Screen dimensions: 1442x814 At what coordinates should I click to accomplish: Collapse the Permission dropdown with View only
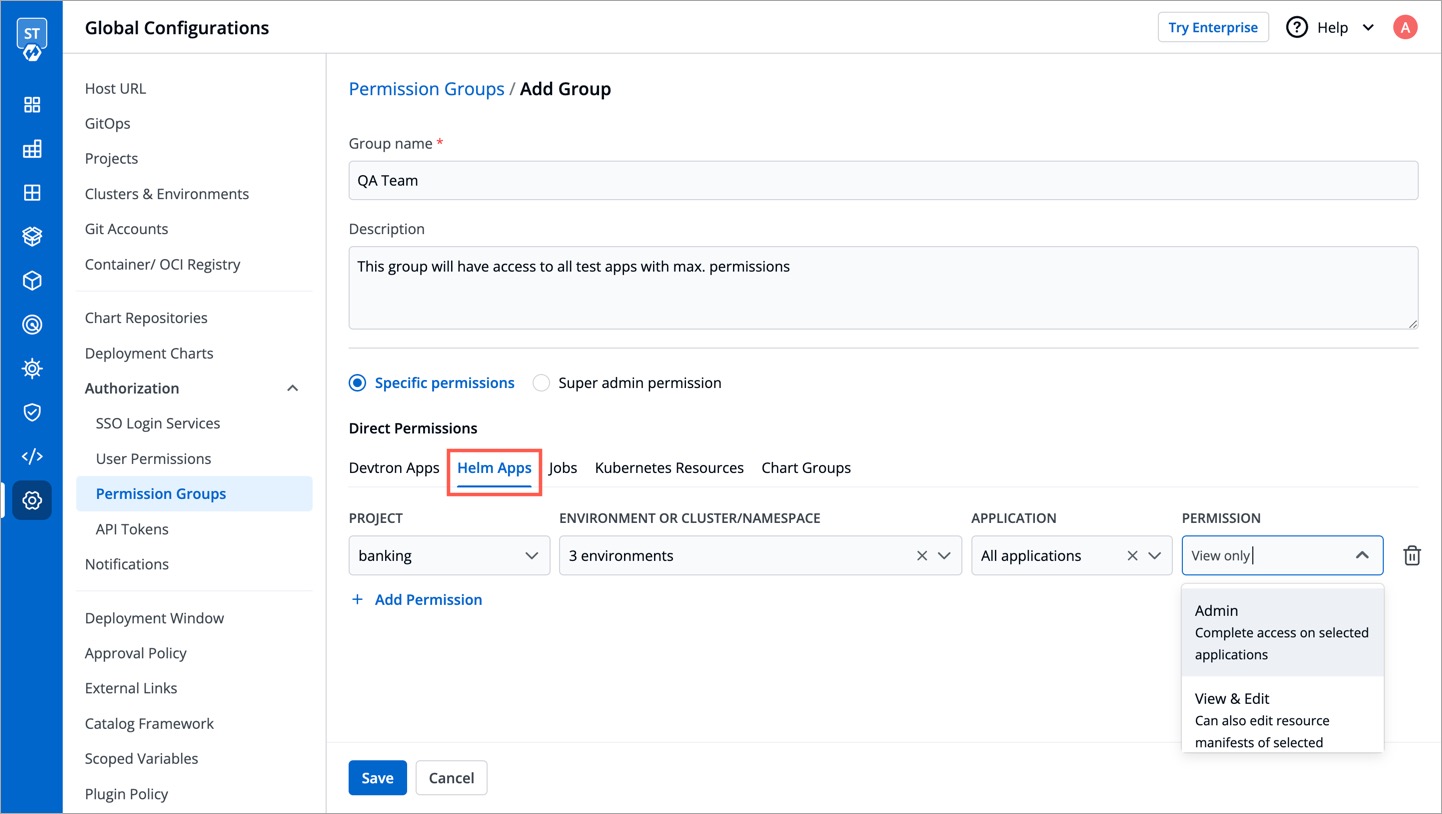tap(1361, 556)
